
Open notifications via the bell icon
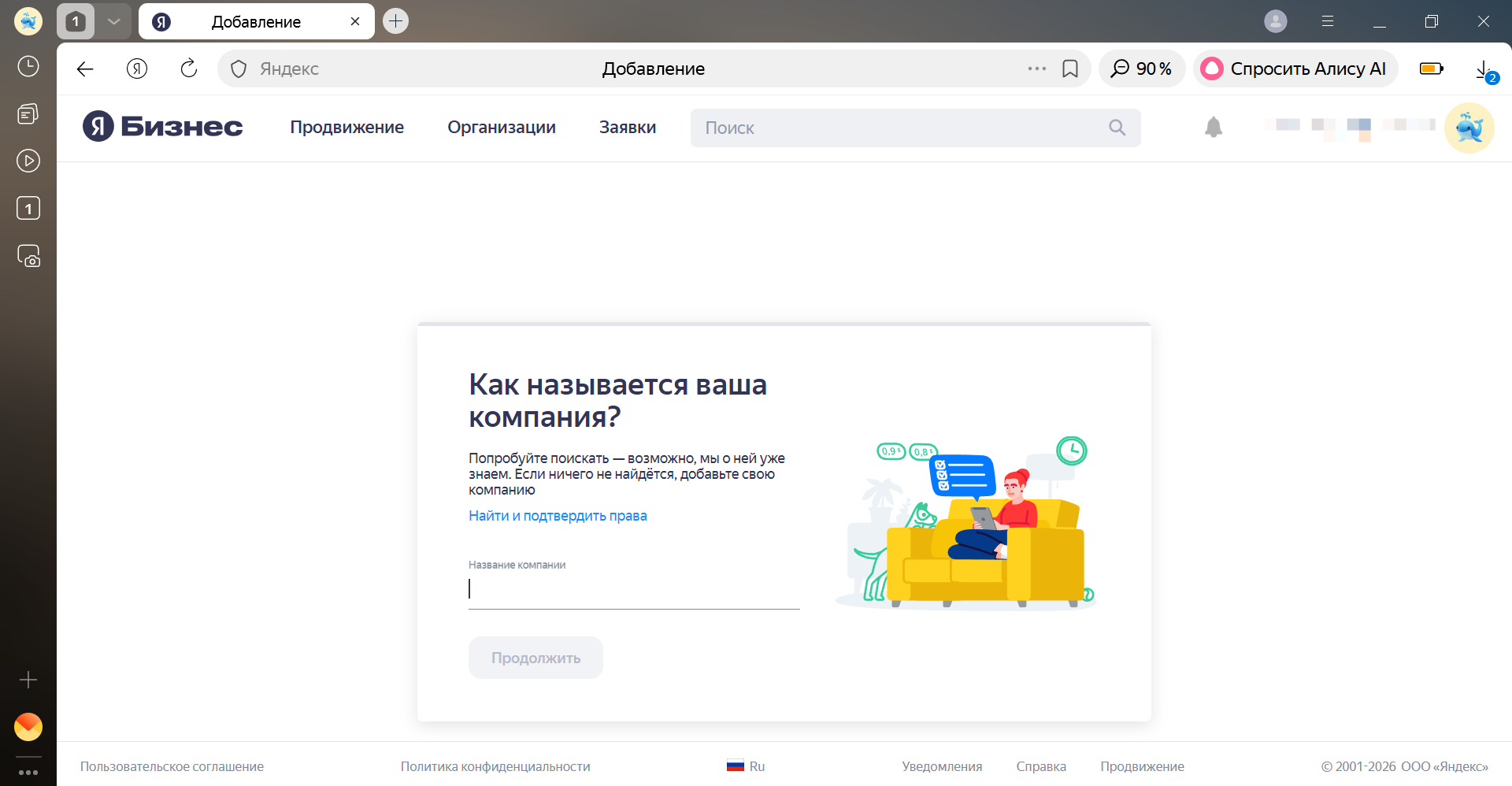pos(1213,127)
